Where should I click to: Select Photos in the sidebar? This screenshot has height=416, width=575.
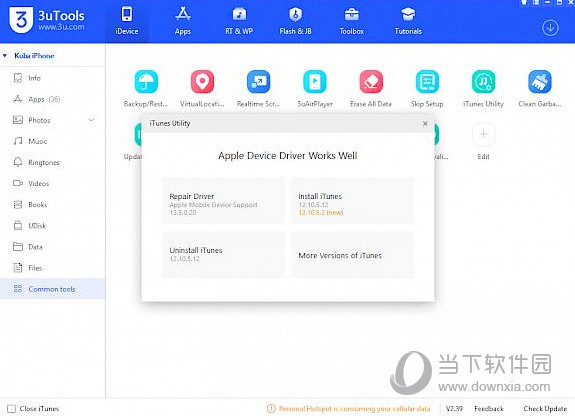pos(52,120)
